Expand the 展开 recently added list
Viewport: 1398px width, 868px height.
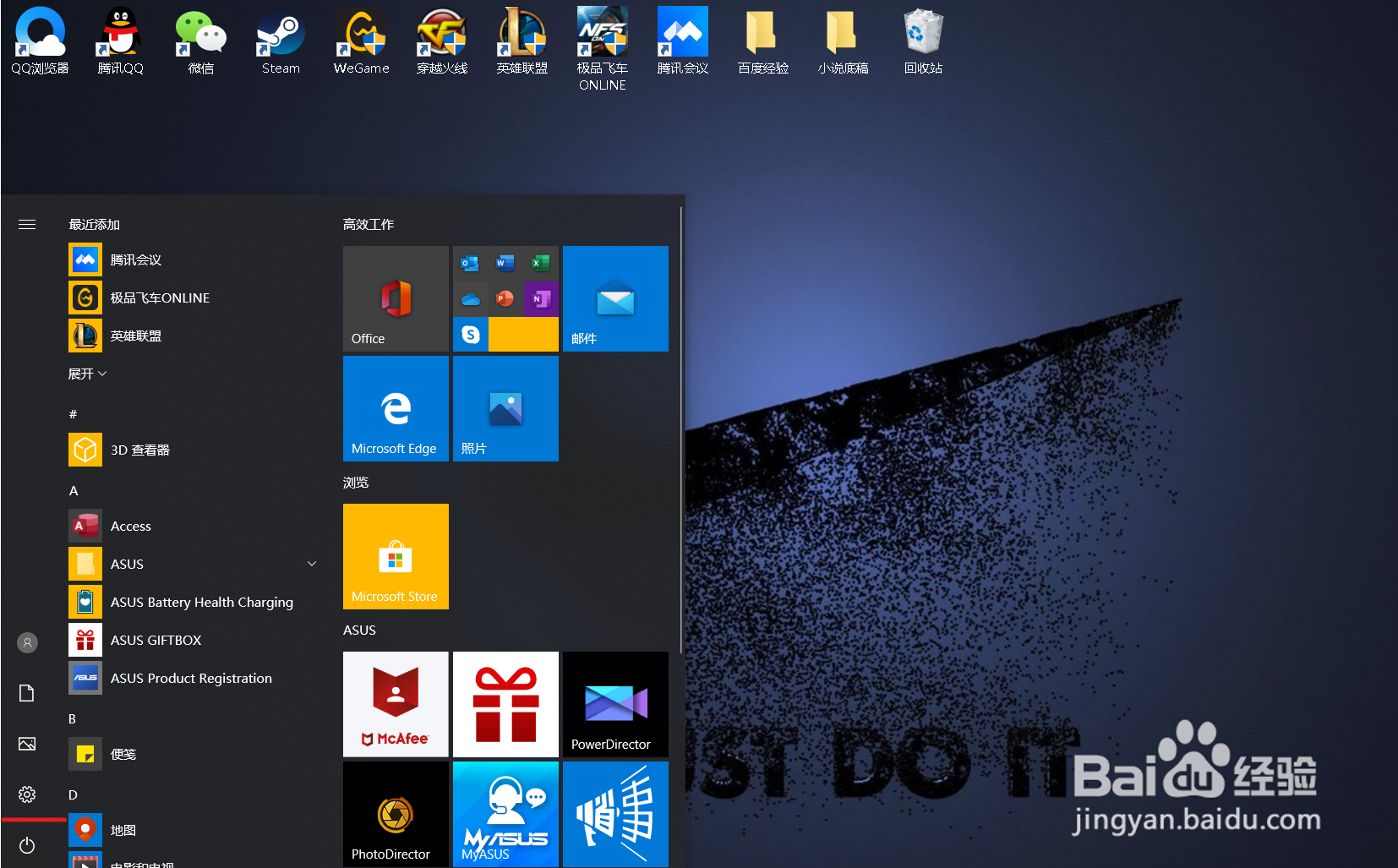(x=87, y=374)
